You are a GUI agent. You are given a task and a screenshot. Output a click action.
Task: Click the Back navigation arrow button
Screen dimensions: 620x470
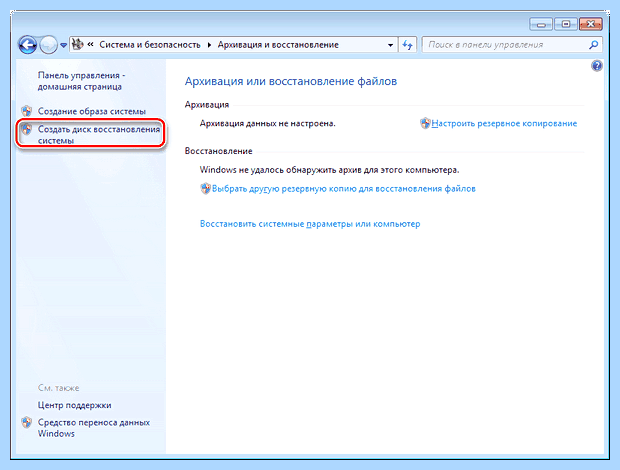click(27, 45)
